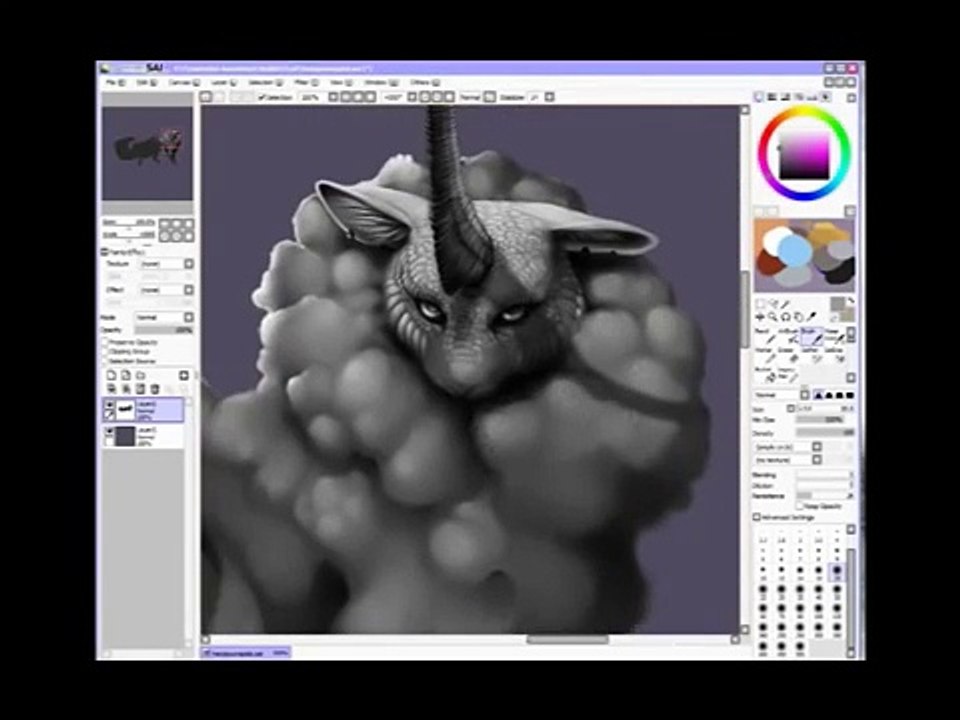Select the Legacy Pen tool

pyautogui.click(x=787, y=375)
